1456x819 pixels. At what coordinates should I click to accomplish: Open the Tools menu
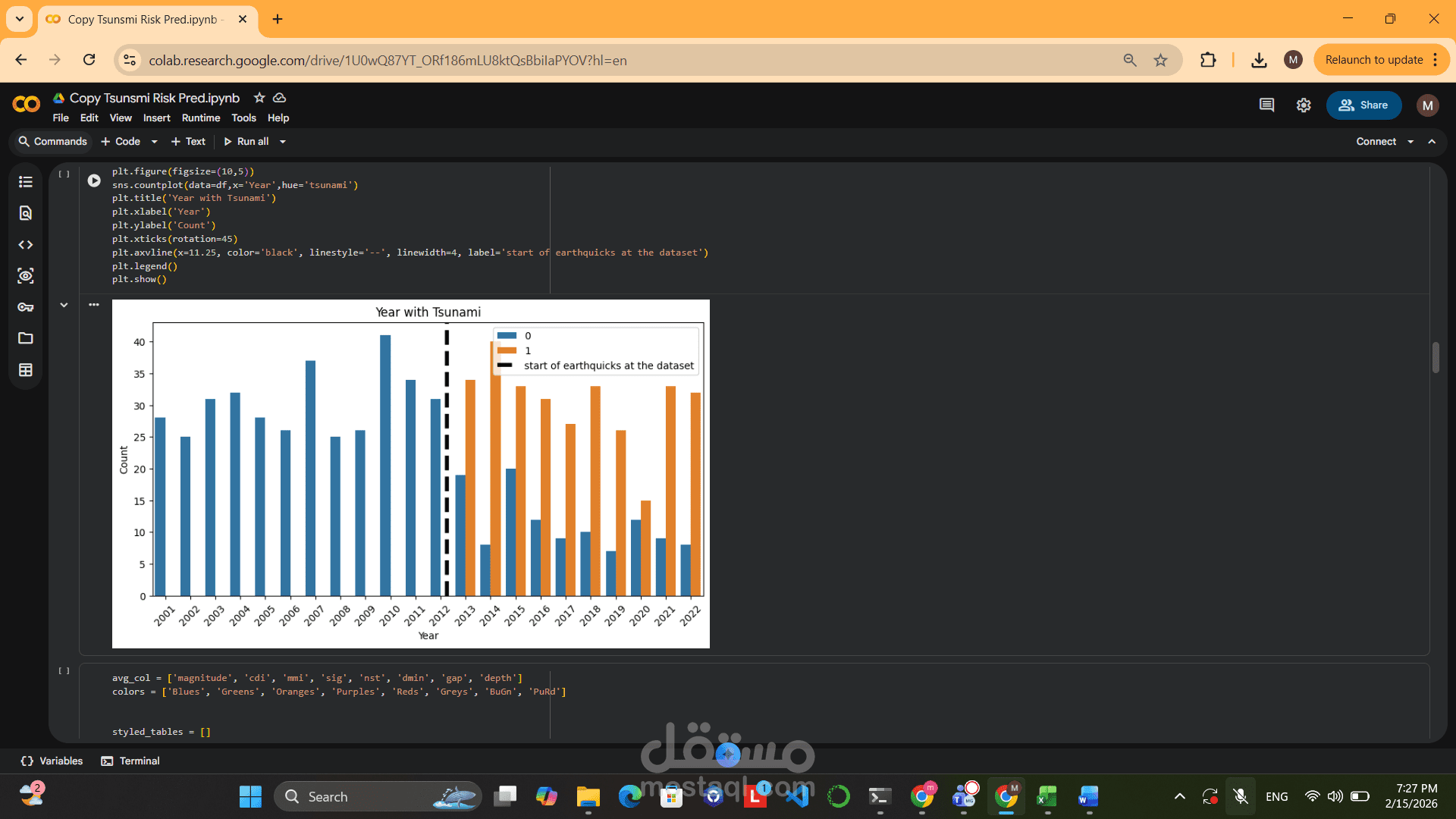pos(243,118)
